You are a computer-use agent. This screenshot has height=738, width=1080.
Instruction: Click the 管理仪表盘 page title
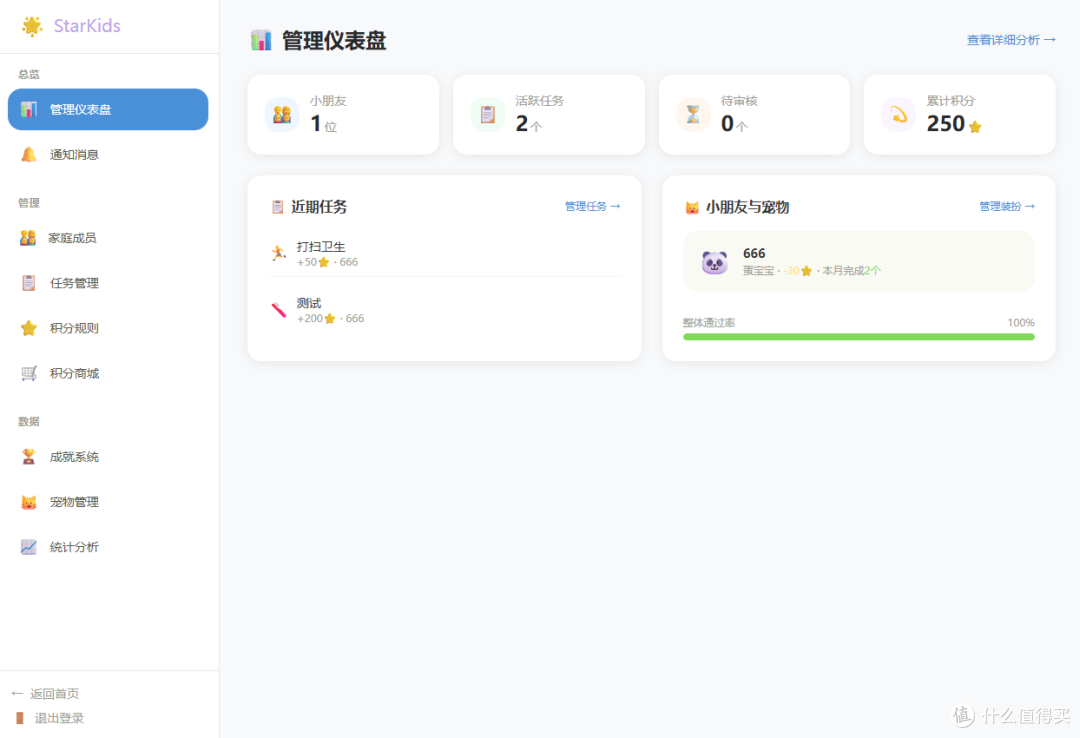pyautogui.click(x=334, y=41)
